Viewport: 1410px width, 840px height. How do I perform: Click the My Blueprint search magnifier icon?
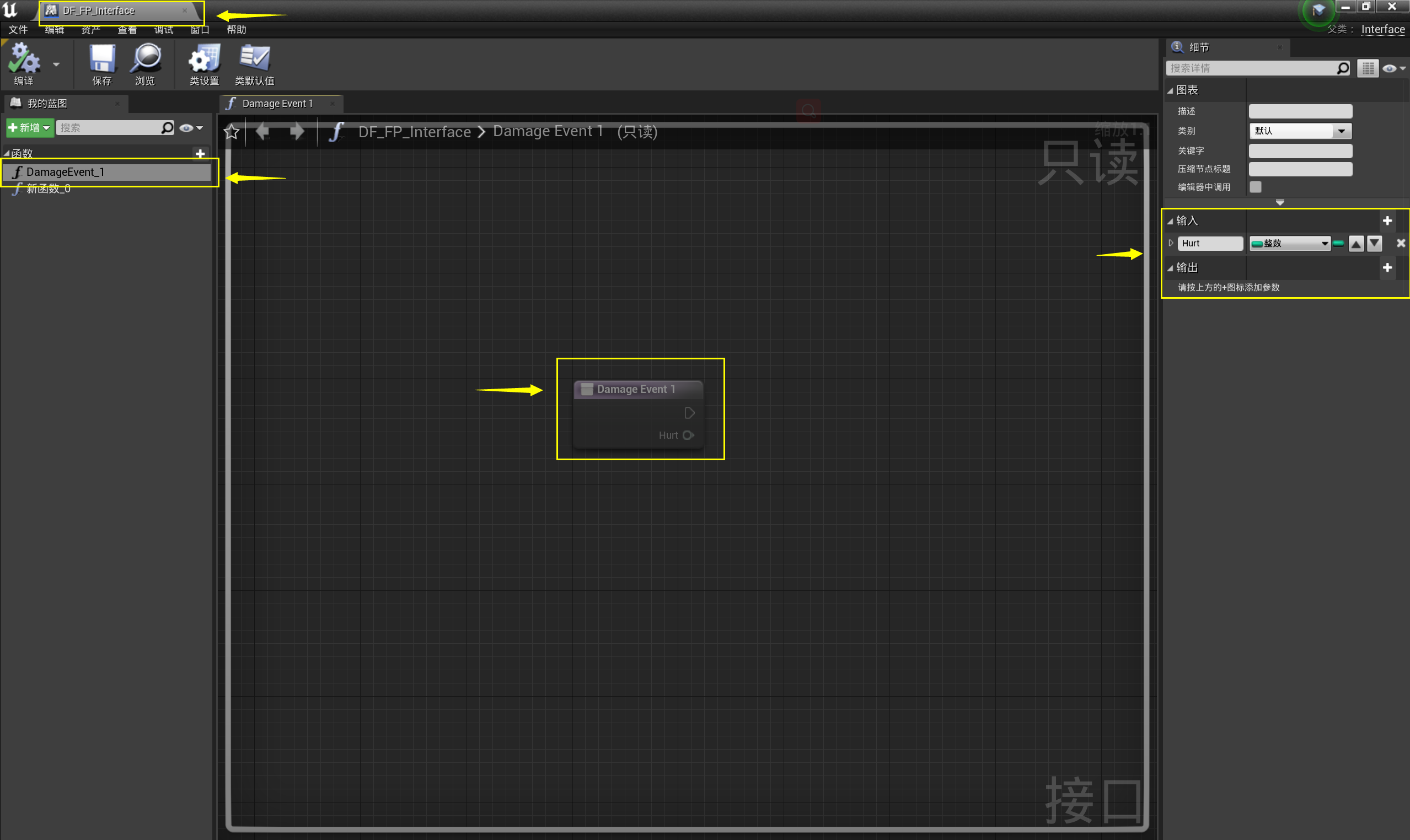click(x=167, y=128)
